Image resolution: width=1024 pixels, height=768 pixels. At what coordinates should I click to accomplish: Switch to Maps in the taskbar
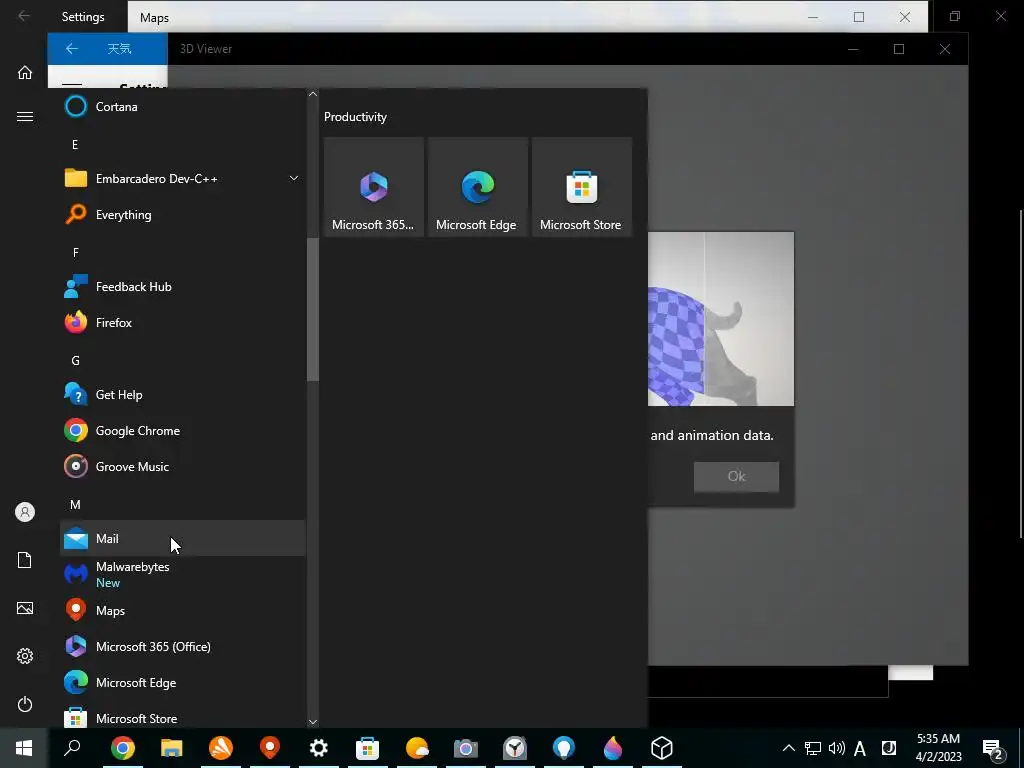pyautogui.click(x=270, y=748)
